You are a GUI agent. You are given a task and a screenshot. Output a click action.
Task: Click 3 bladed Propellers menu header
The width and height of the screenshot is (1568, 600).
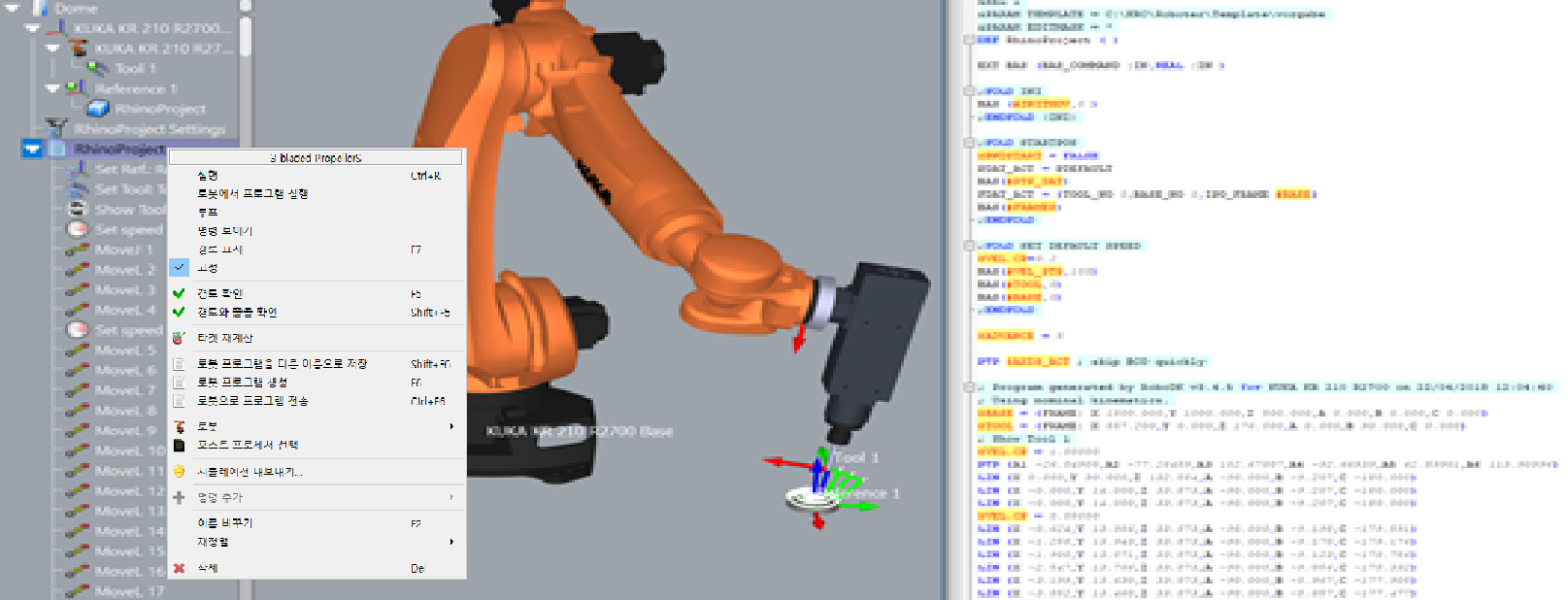[316, 157]
